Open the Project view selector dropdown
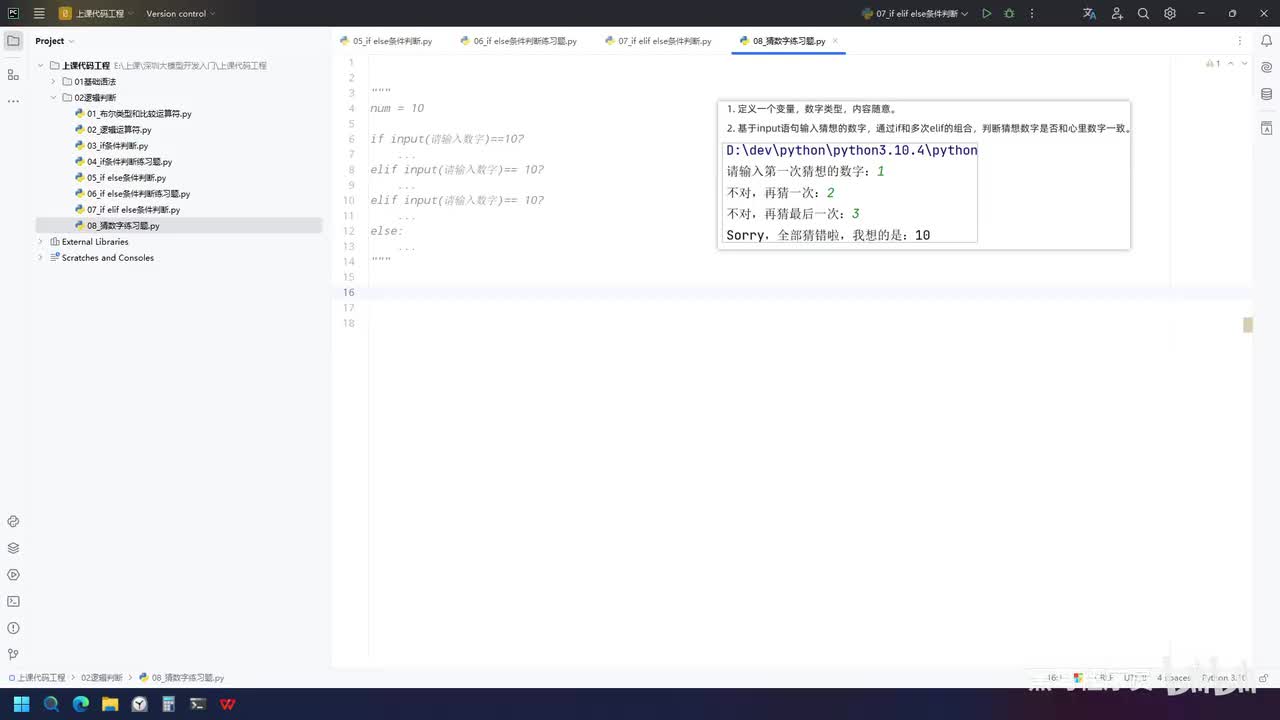Image resolution: width=1280 pixels, height=720 pixels. (x=55, y=41)
